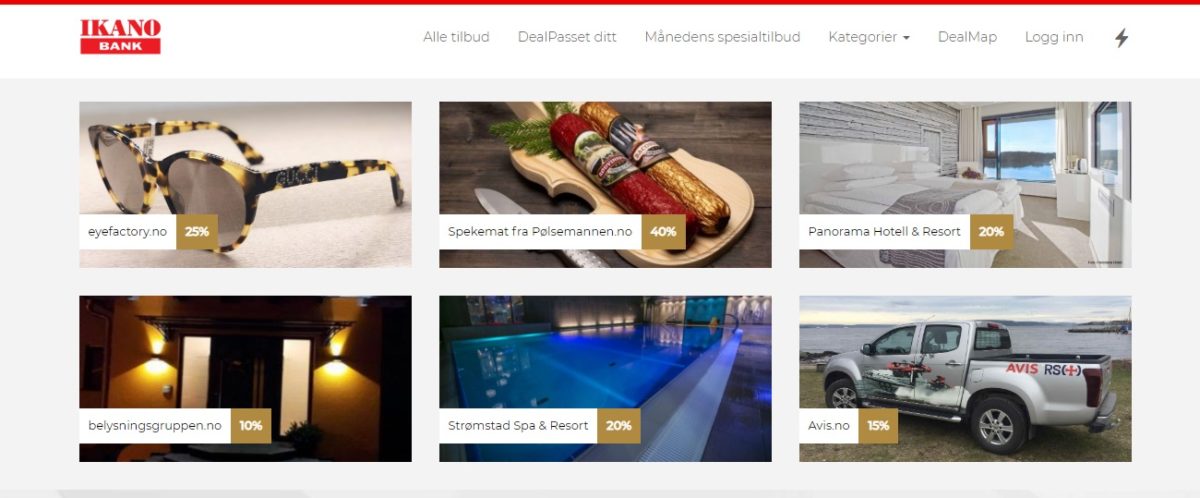Open the belysningsgruppen.no offer
Screen dimensions: 1200x498
pos(155,425)
